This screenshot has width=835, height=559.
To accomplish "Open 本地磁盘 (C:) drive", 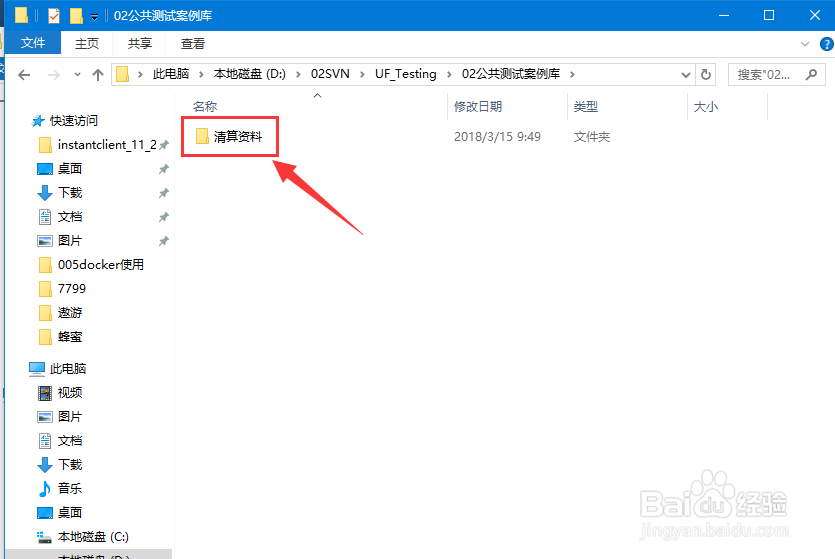I will [93, 537].
